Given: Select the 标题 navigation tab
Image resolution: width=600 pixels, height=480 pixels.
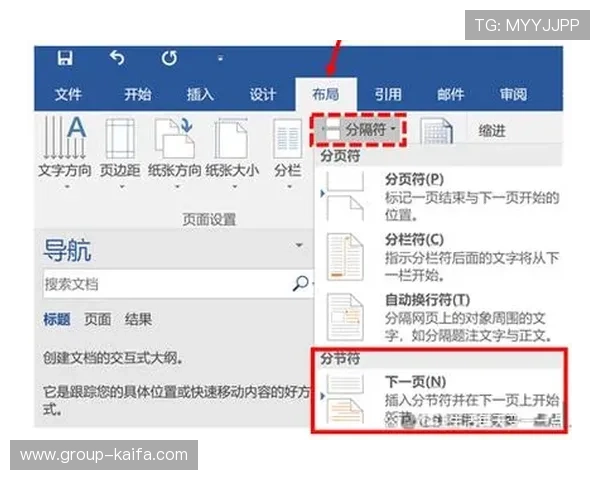Looking at the screenshot, I should pyautogui.click(x=57, y=319).
